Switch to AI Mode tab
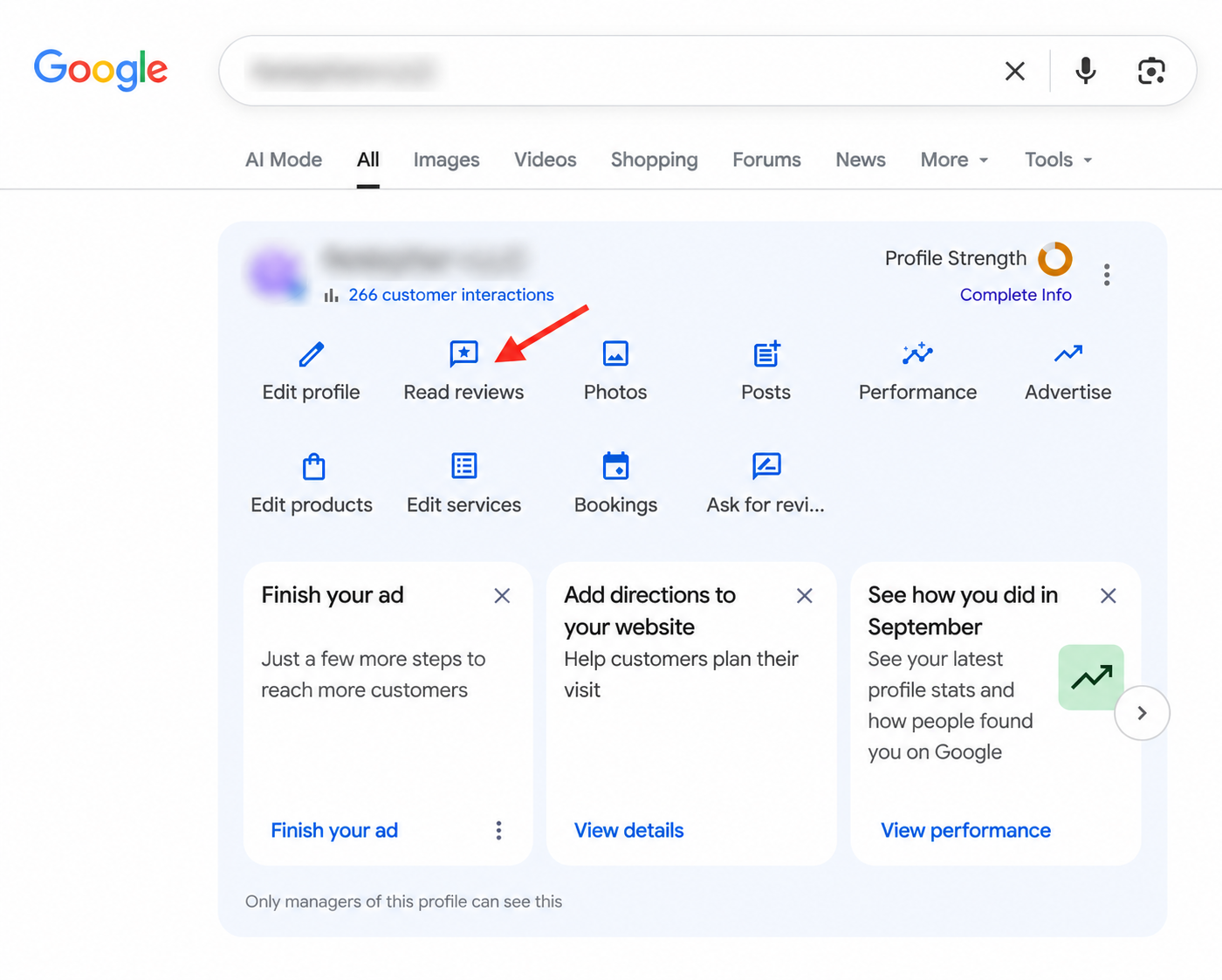This screenshot has height=980, width=1222. click(284, 160)
